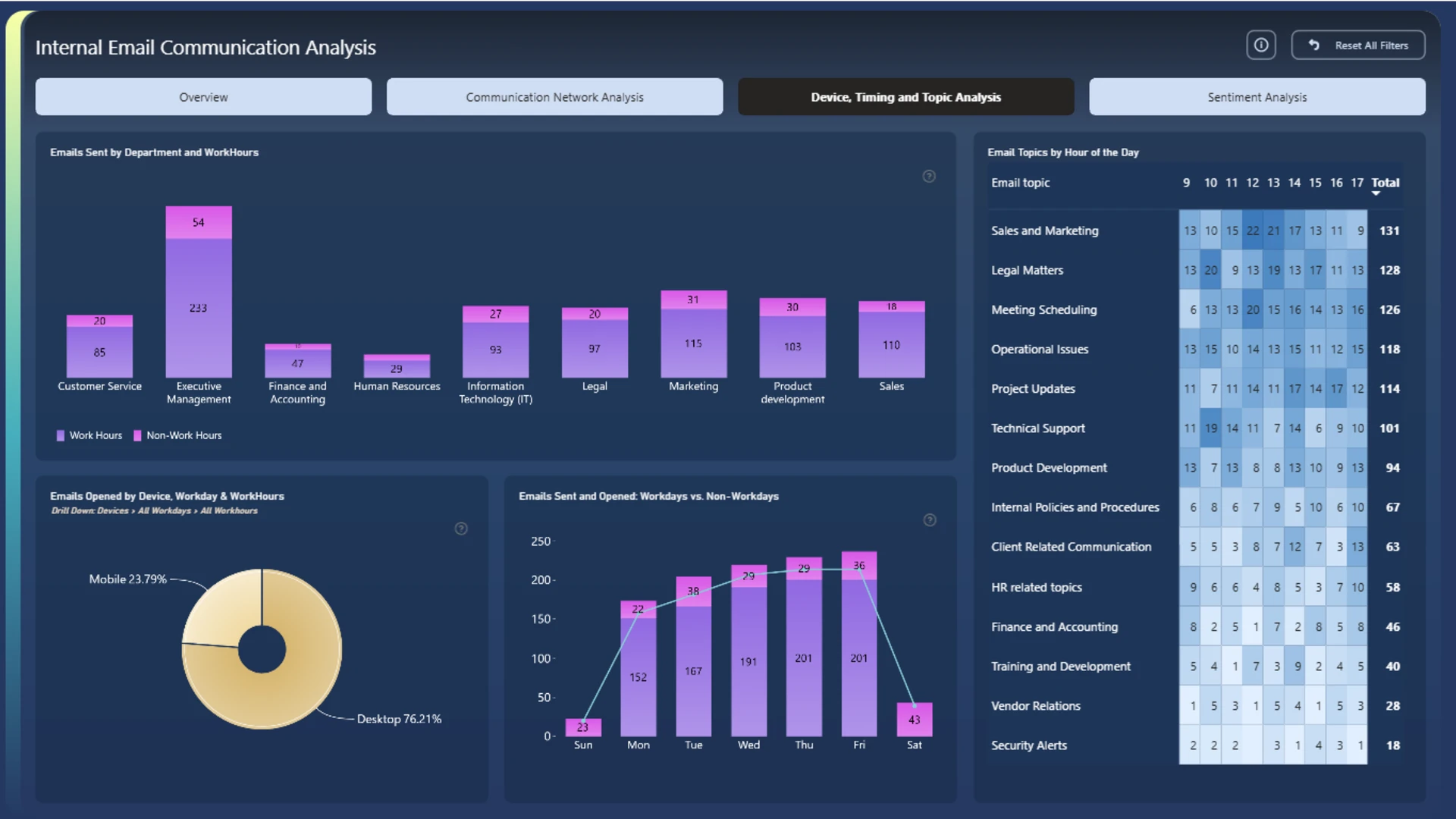Click the Drill Down Devices breadcrumb text
The height and width of the screenshot is (819, 1456).
pyautogui.click(x=154, y=511)
